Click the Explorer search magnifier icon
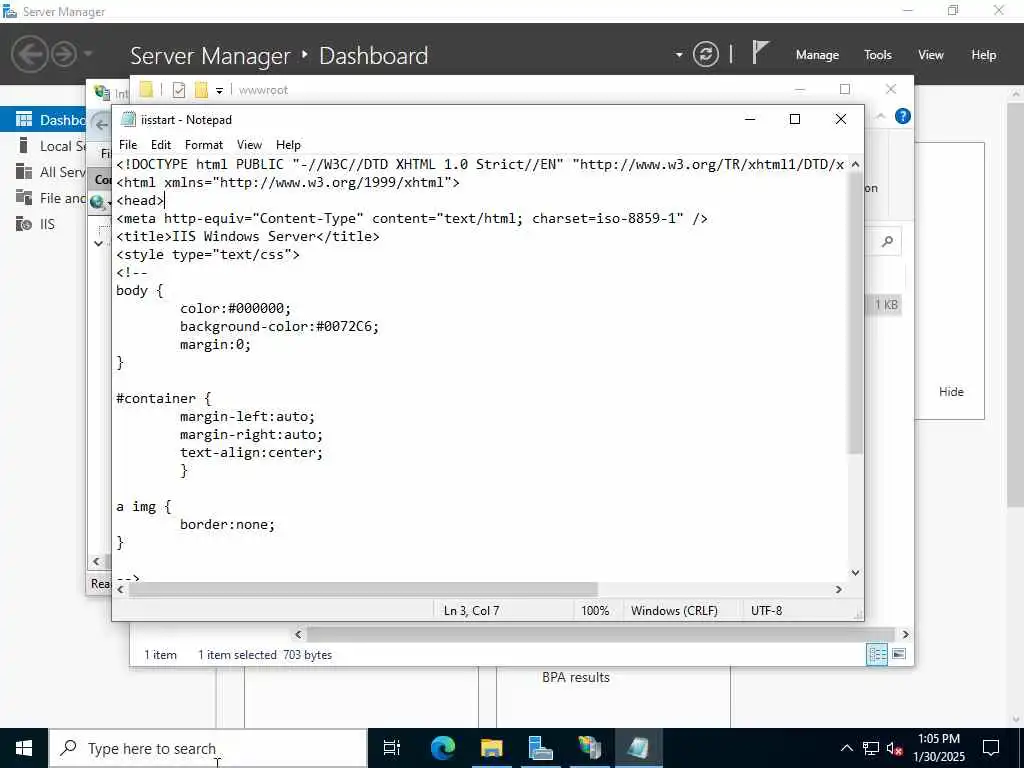The image size is (1024, 768). coord(887,242)
